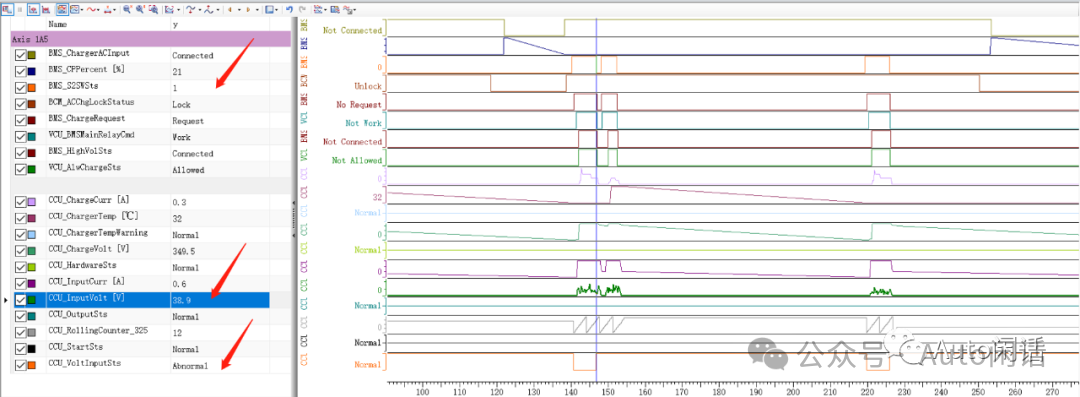
Task: Click the red measurement cursor icon
Action: (46, 10)
